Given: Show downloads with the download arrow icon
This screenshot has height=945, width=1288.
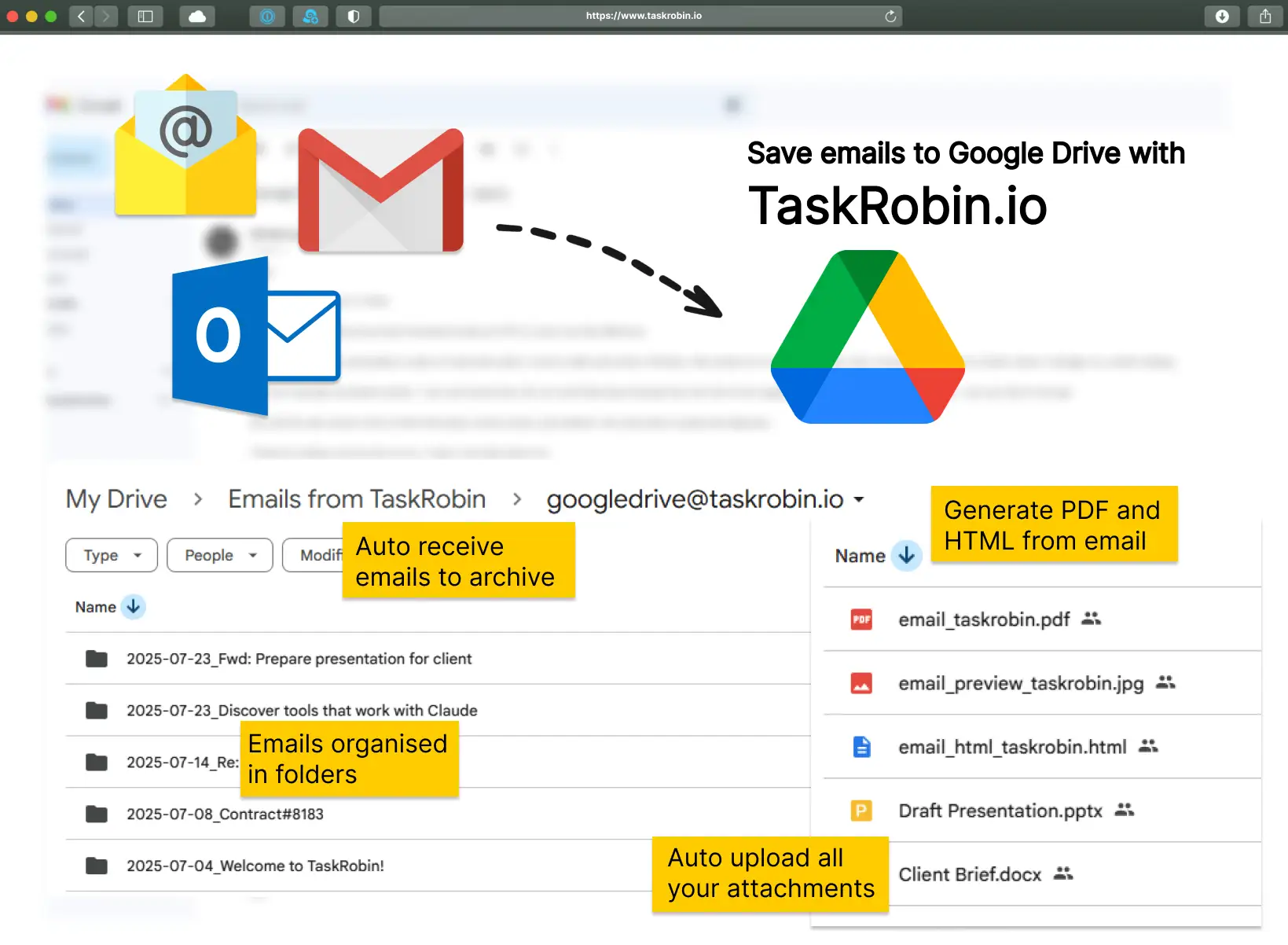Looking at the screenshot, I should pyautogui.click(x=1222, y=17).
